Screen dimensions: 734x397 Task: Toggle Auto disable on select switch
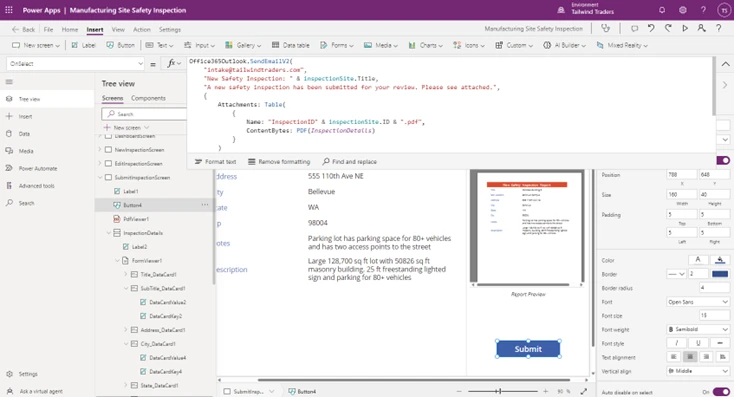[x=721, y=392]
